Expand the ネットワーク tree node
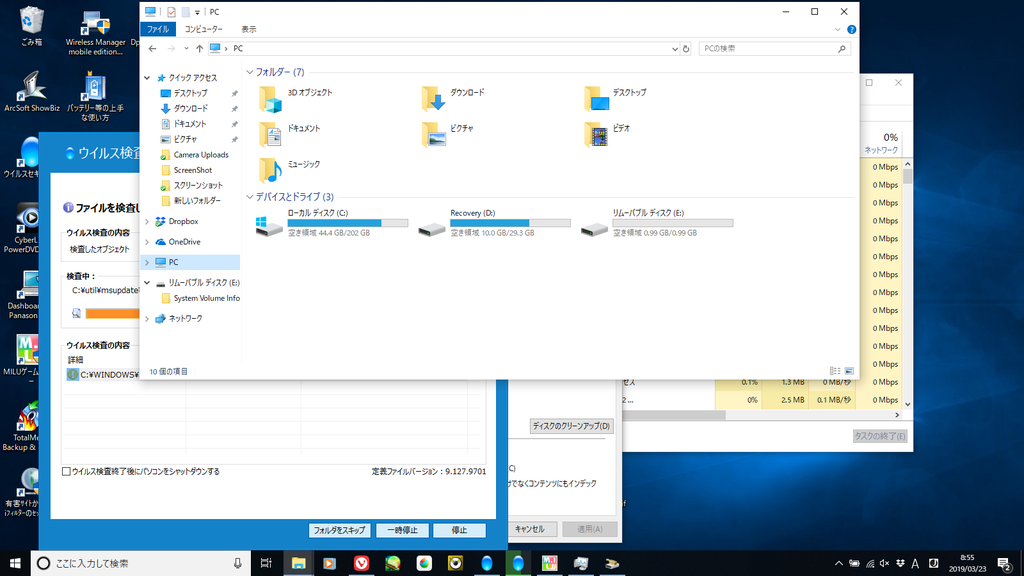The image size is (1024, 576). coord(148,318)
